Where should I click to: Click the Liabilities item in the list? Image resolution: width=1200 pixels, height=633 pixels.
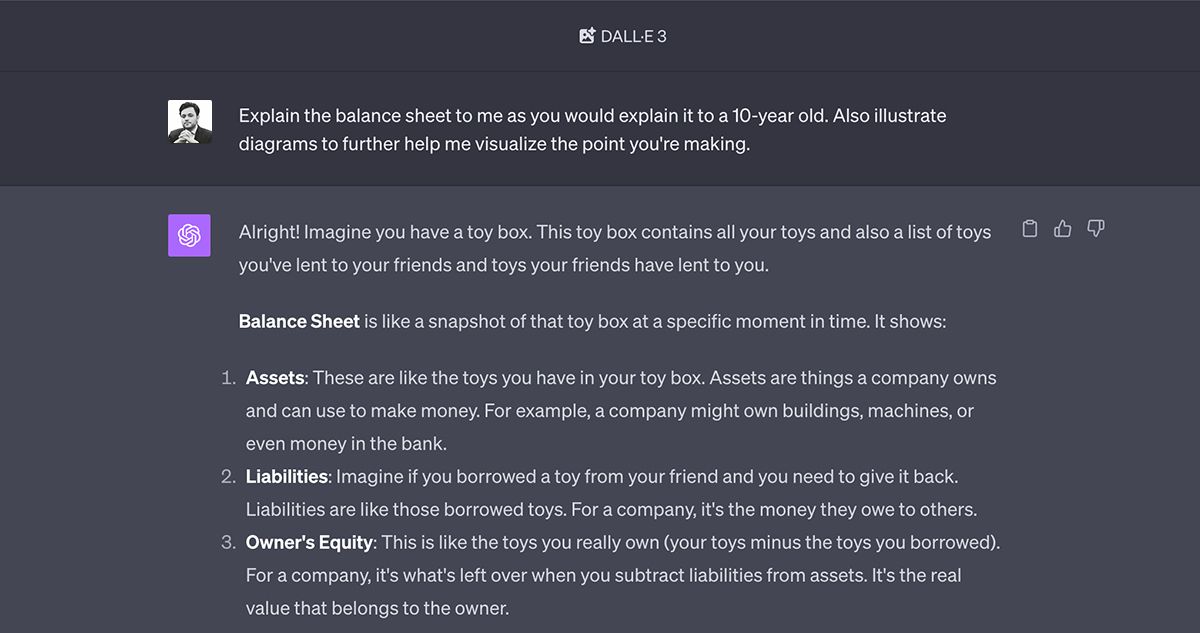[287, 476]
